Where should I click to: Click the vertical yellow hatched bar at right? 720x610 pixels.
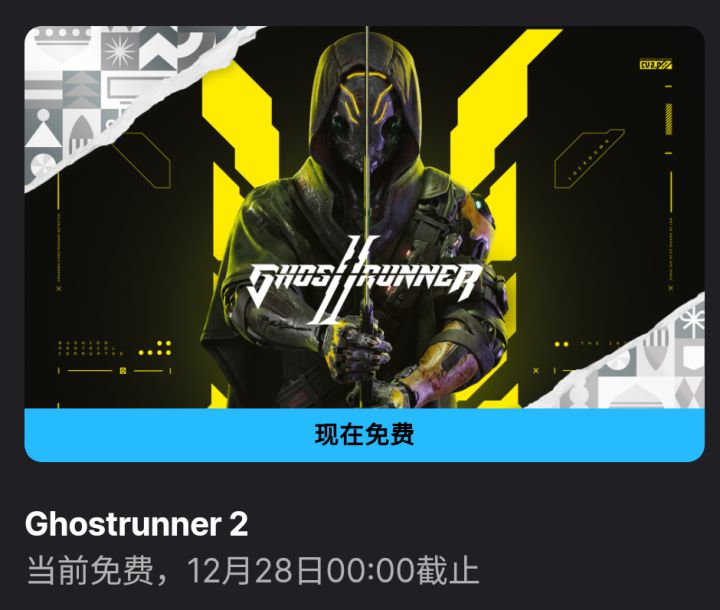[x=669, y=119]
